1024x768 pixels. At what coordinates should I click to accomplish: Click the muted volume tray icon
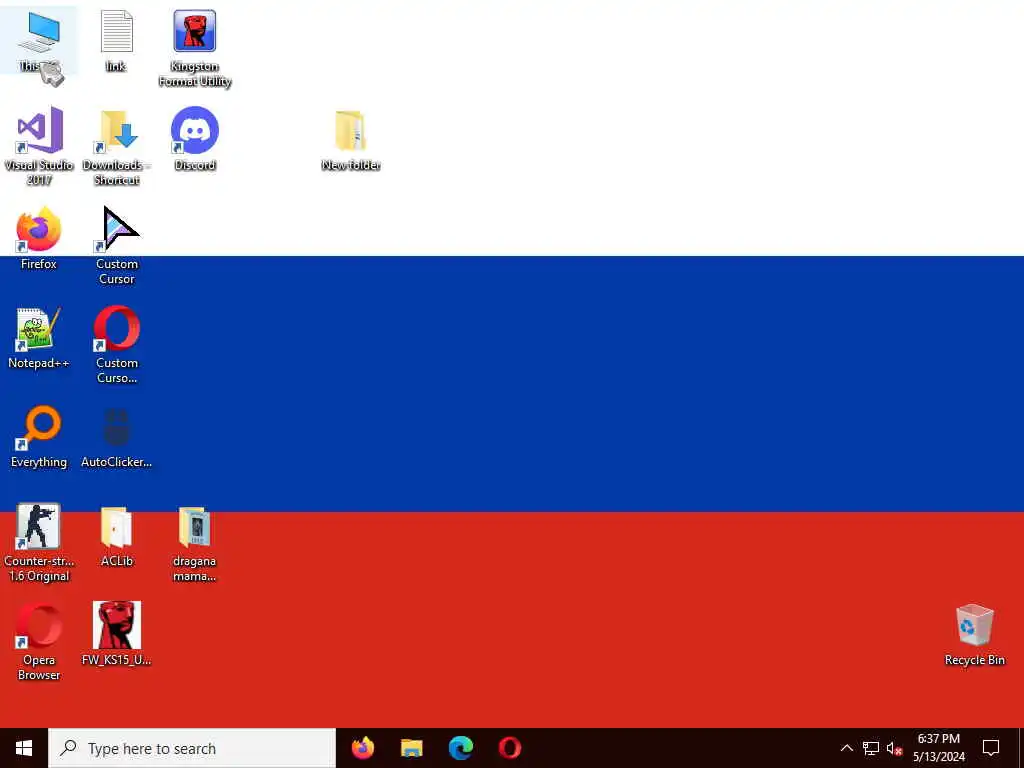pos(894,748)
